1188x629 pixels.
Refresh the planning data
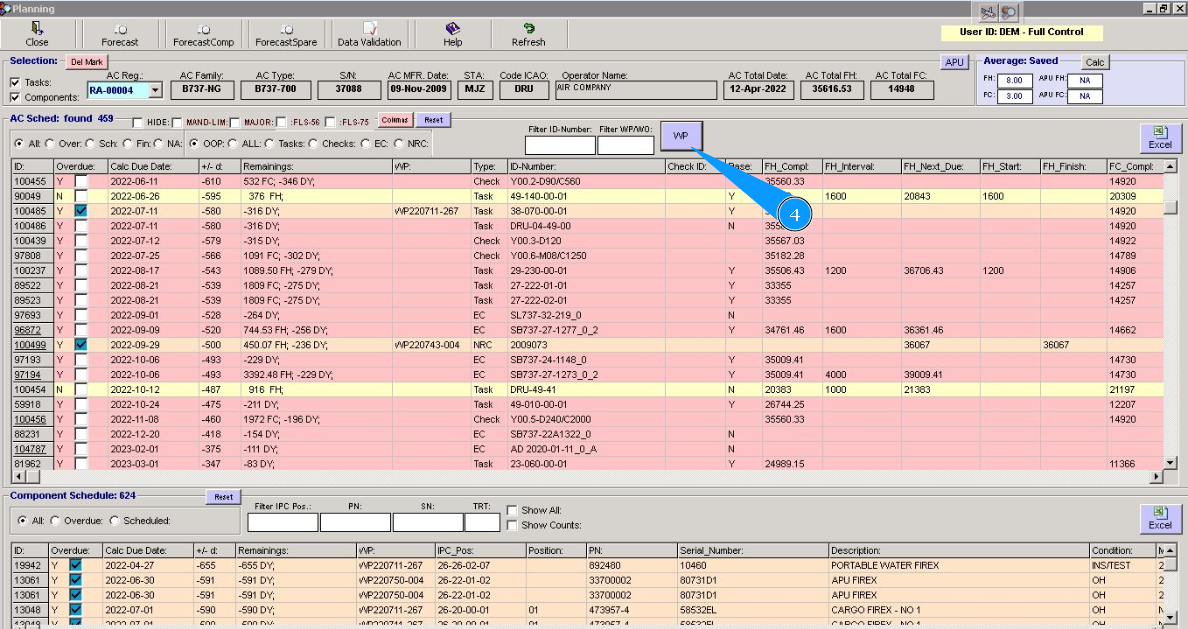[528, 36]
